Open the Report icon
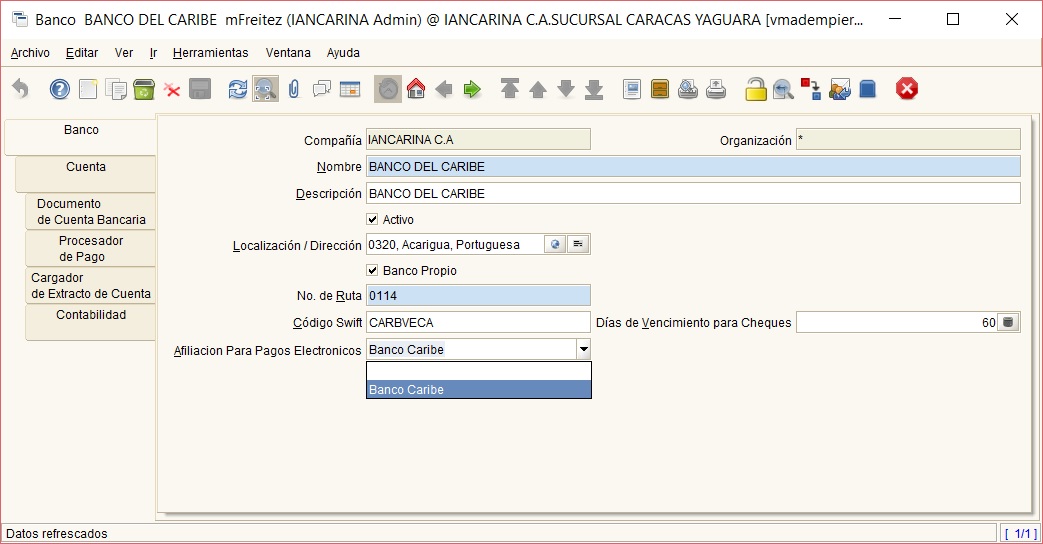 [632, 88]
